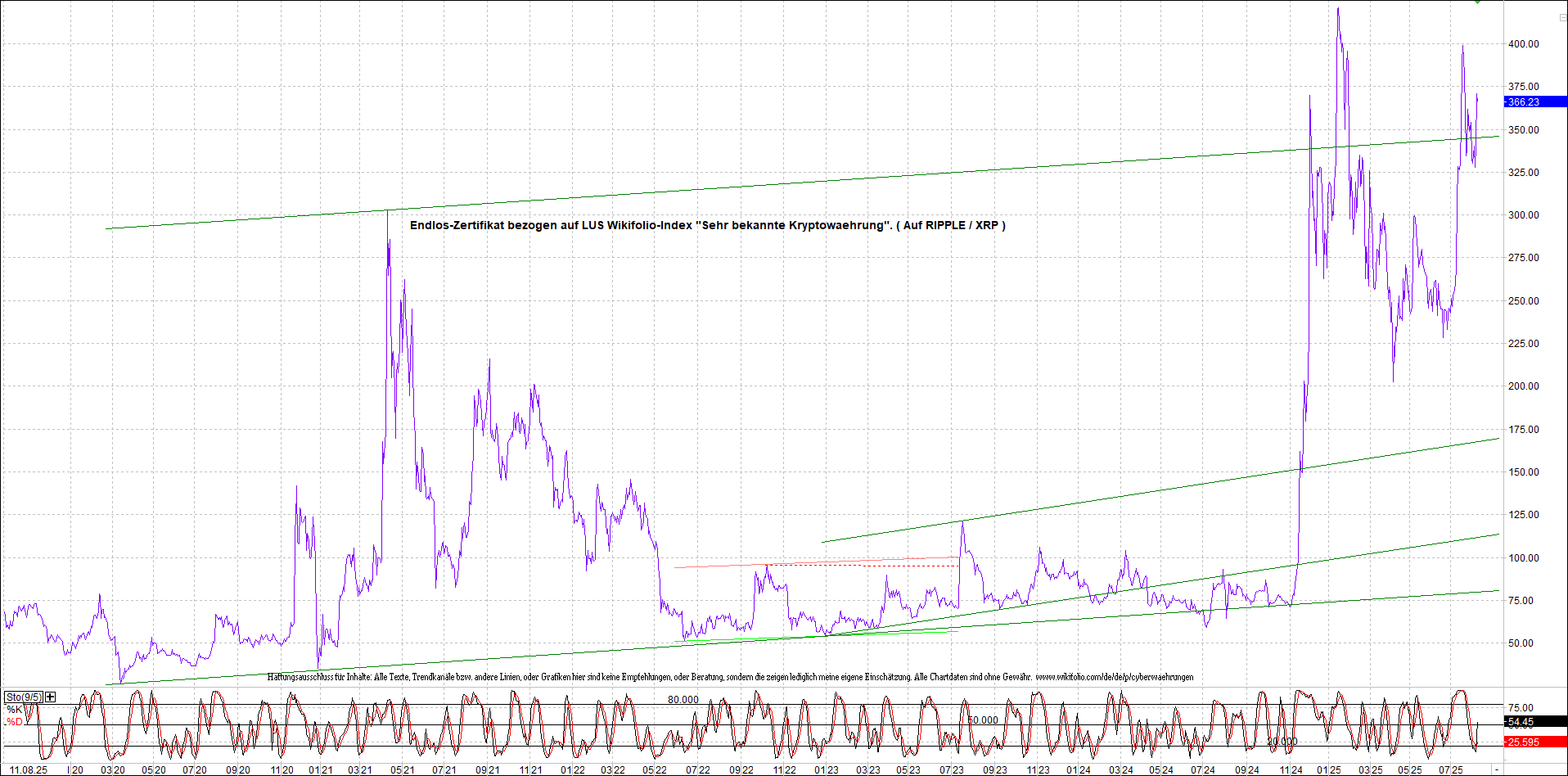Select the %D legend label
Image resolution: width=1568 pixels, height=776 pixels.
tap(15, 722)
